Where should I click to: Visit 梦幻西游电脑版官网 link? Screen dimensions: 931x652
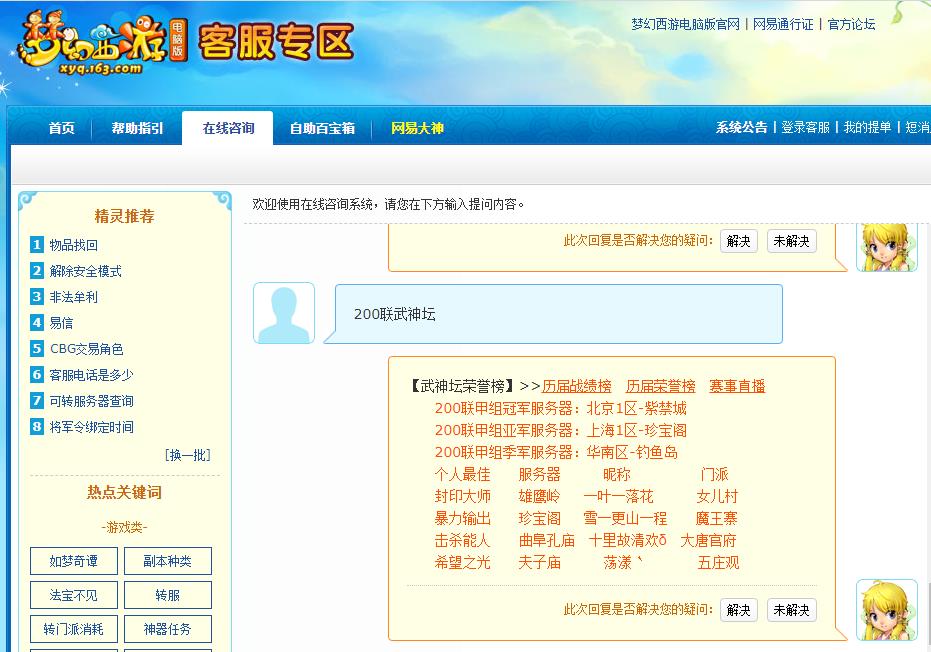tap(685, 24)
